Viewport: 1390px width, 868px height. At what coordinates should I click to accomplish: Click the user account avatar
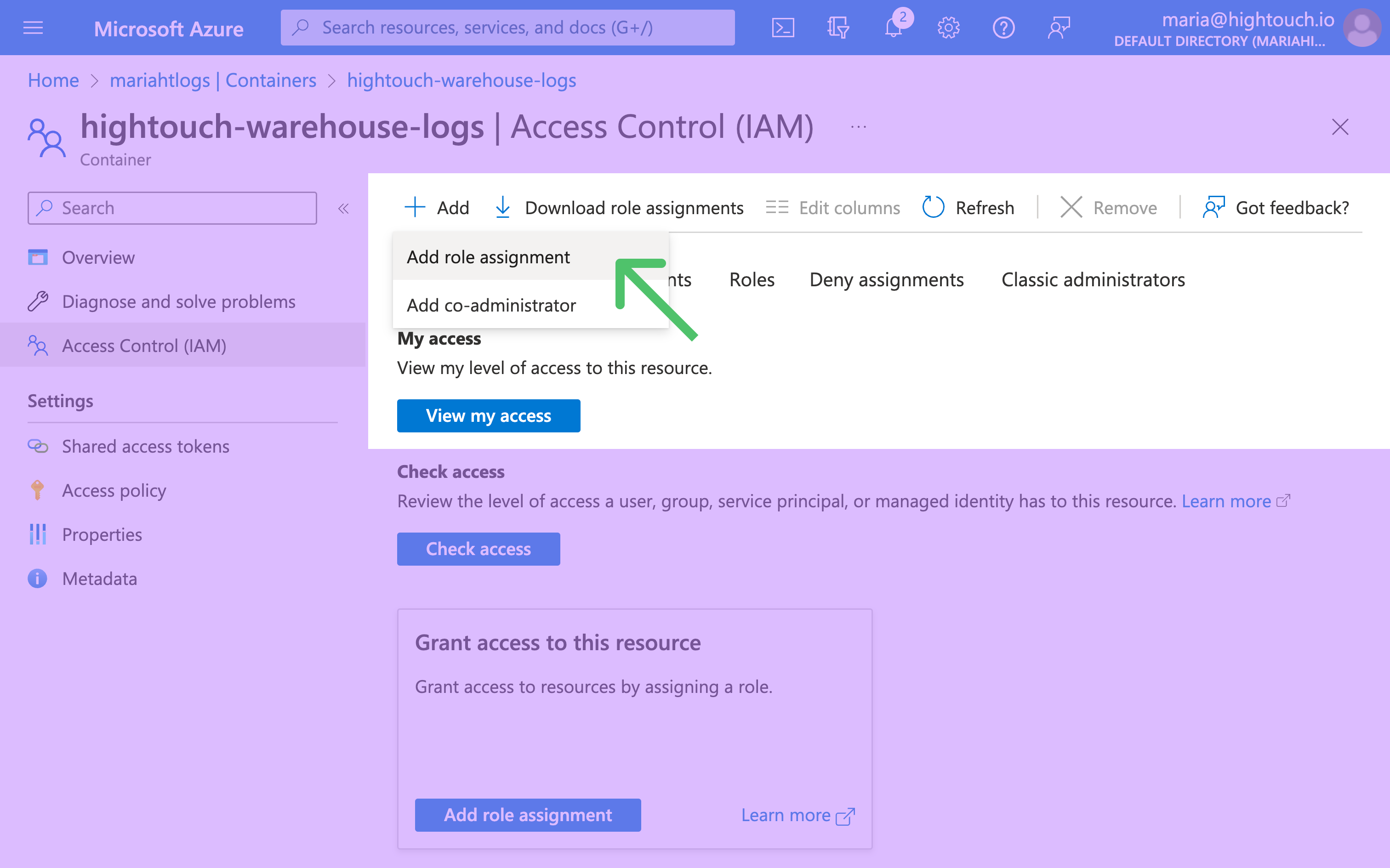pyautogui.click(x=1362, y=28)
